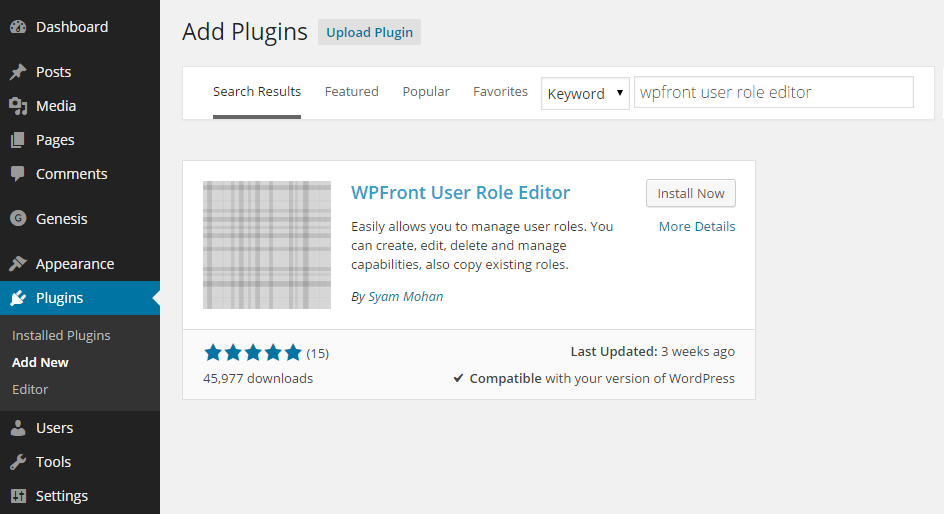This screenshot has height=514, width=944.
Task: Switch to Featured tab
Action: click(352, 91)
